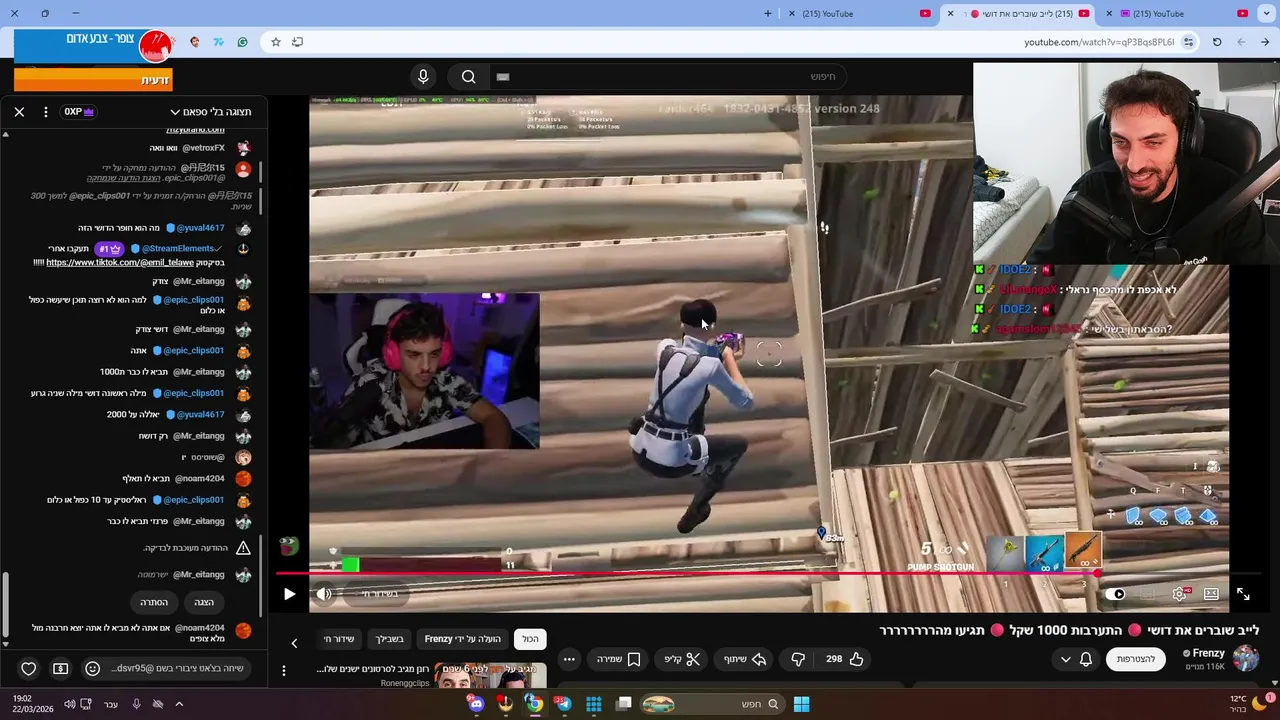Open the address bar URL youtube.com/watch

tap(1099, 42)
